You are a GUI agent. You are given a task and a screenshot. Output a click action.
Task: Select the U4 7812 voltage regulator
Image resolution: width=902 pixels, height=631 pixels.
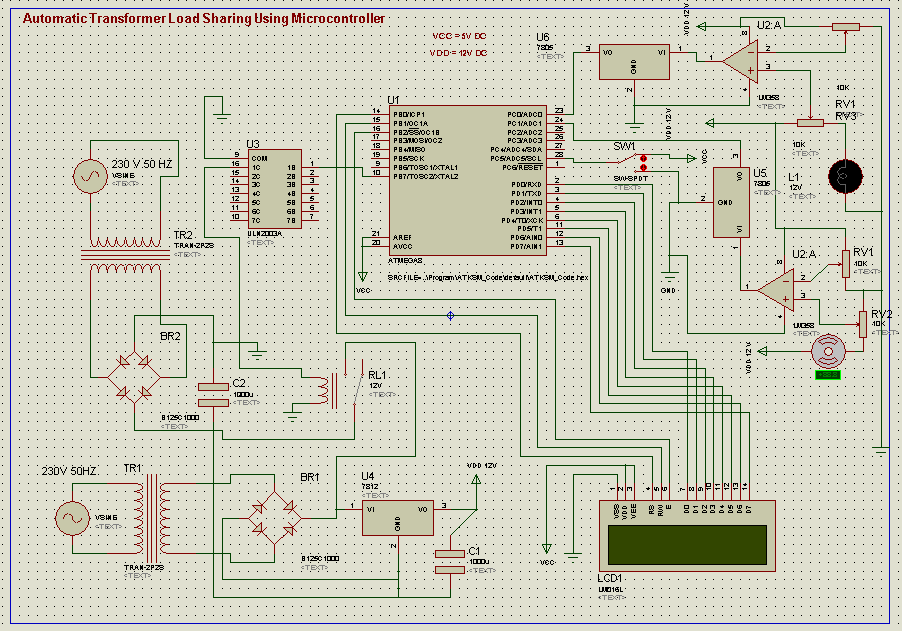[398, 517]
